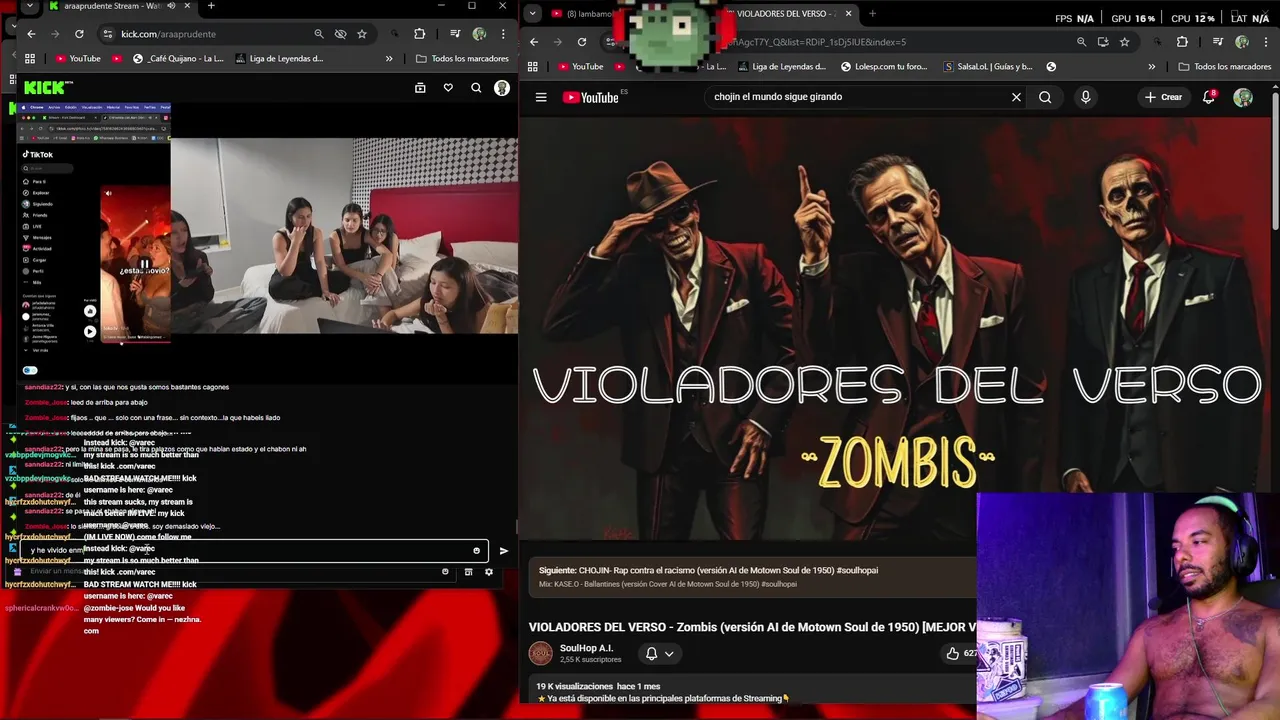Open Lolesp.com bookmark in YouTube window
Viewport: 1280px width, 720px height.
coord(884,67)
